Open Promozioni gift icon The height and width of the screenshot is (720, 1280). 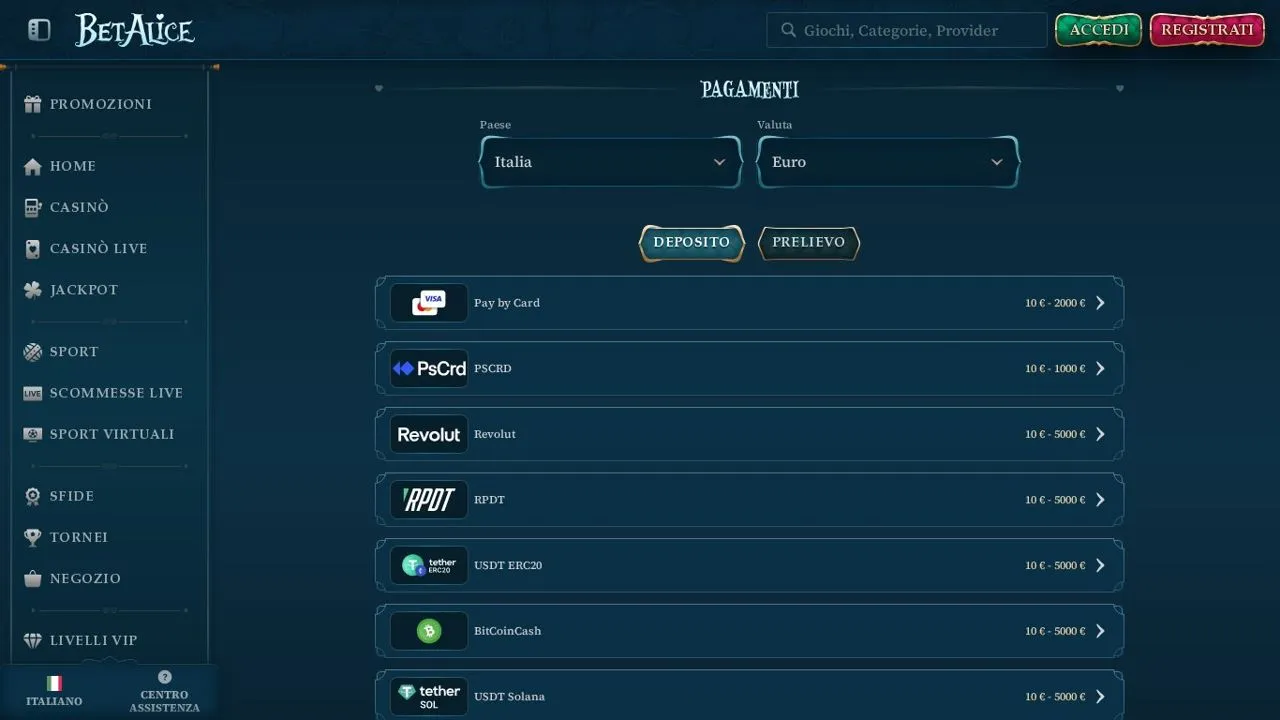[x=33, y=104]
